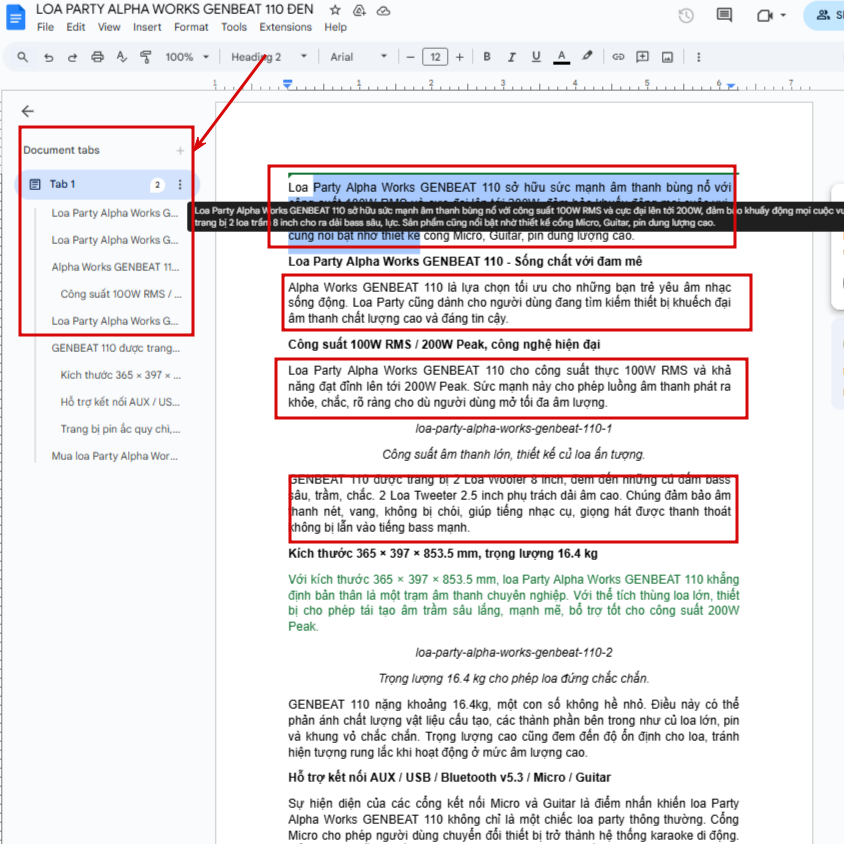
Task: Open the View menu
Action: pyautogui.click(x=109, y=27)
